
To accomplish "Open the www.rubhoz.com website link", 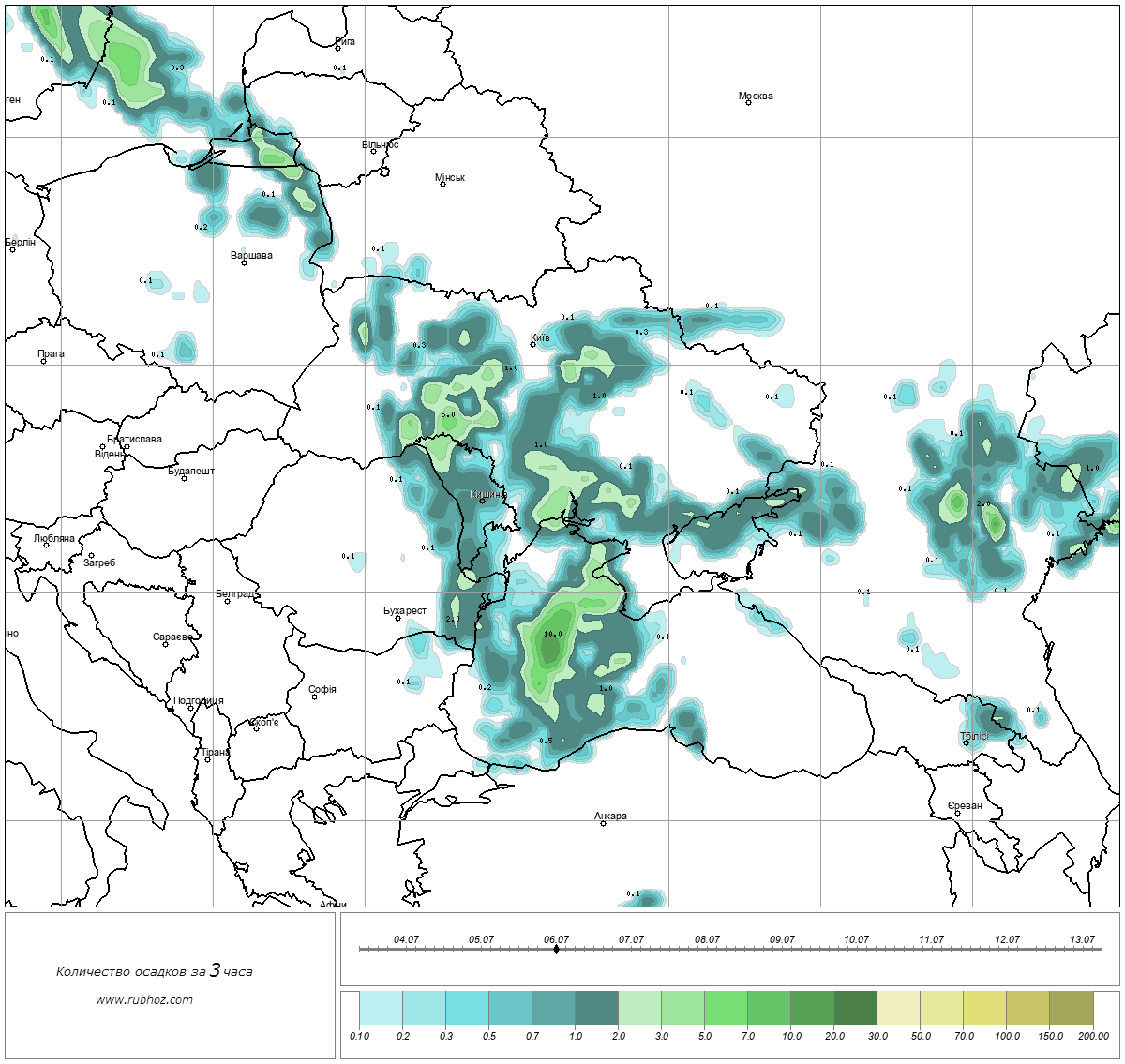I will click(144, 999).
